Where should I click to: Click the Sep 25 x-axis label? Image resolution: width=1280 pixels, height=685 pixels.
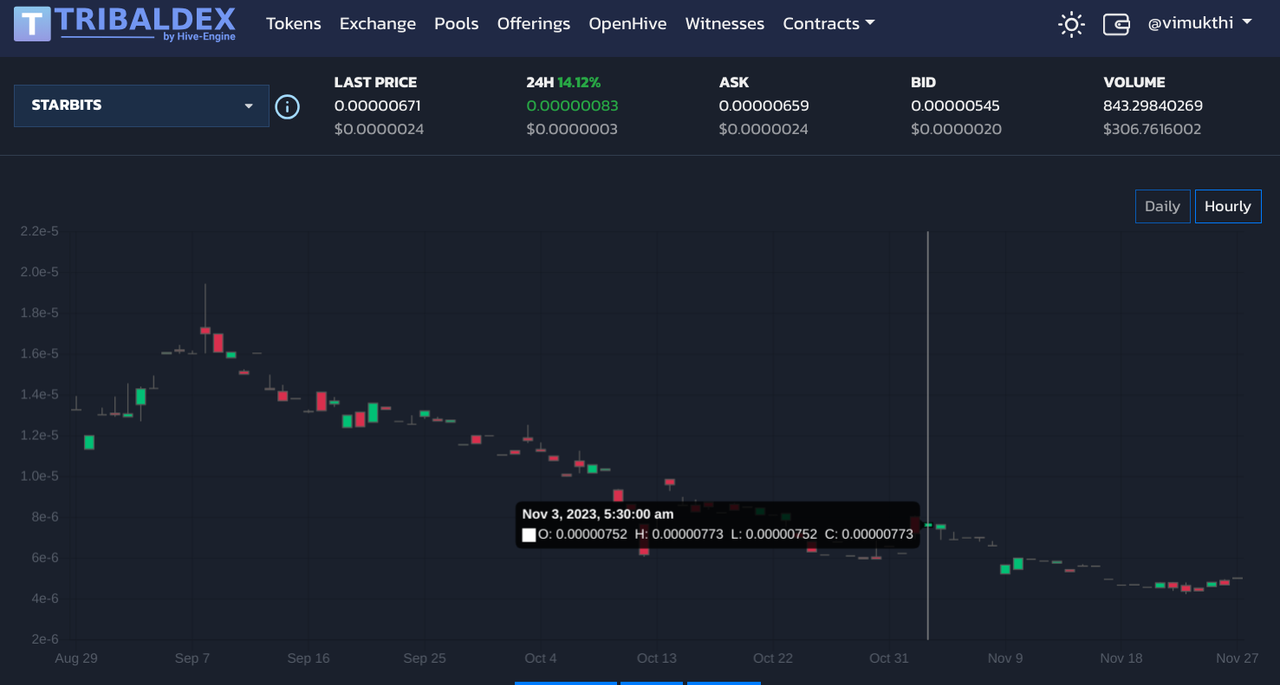pyautogui.click(x=425, y=658)
